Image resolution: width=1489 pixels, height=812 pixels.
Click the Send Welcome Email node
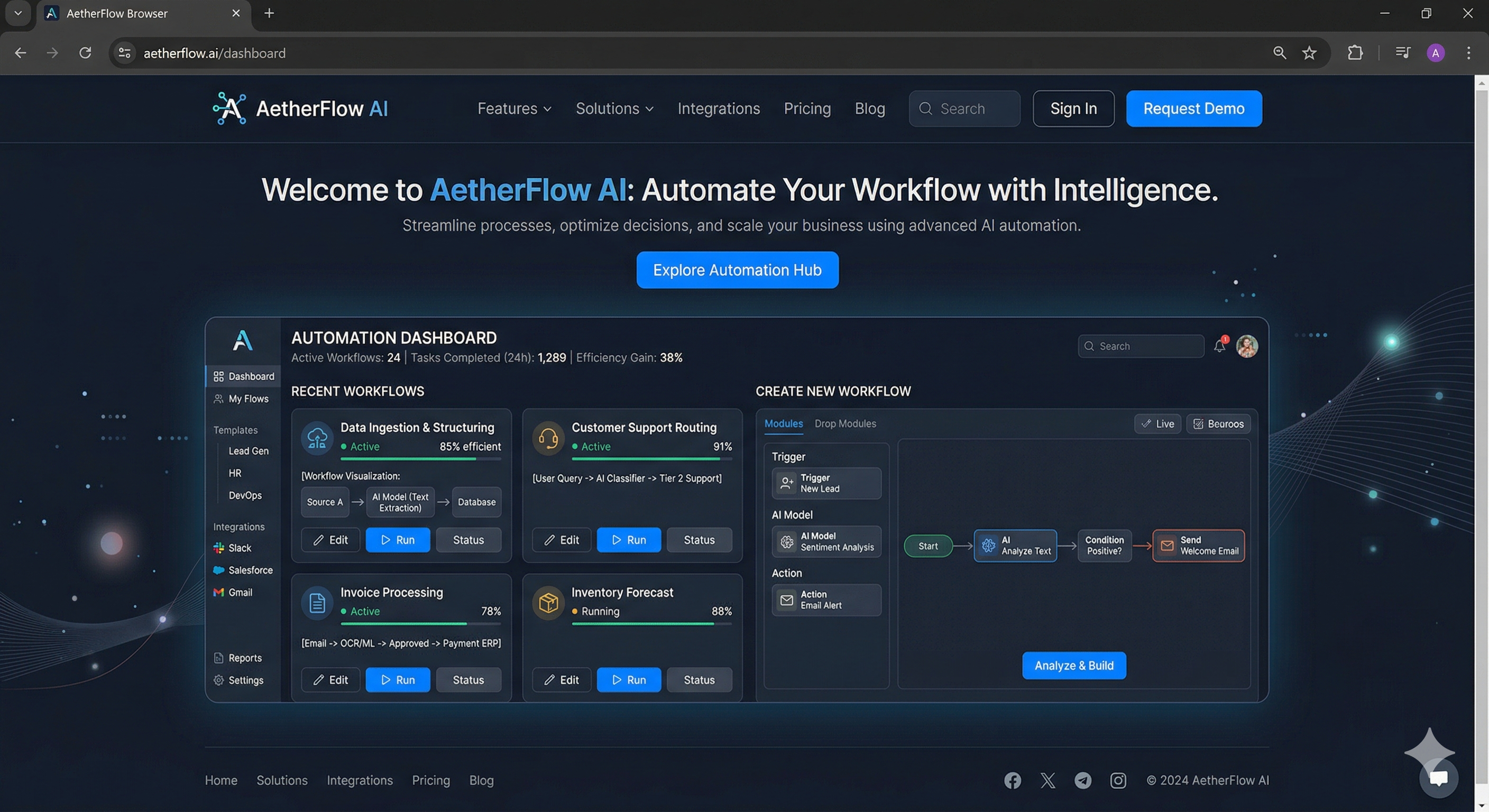click(x=1198, y=545)
